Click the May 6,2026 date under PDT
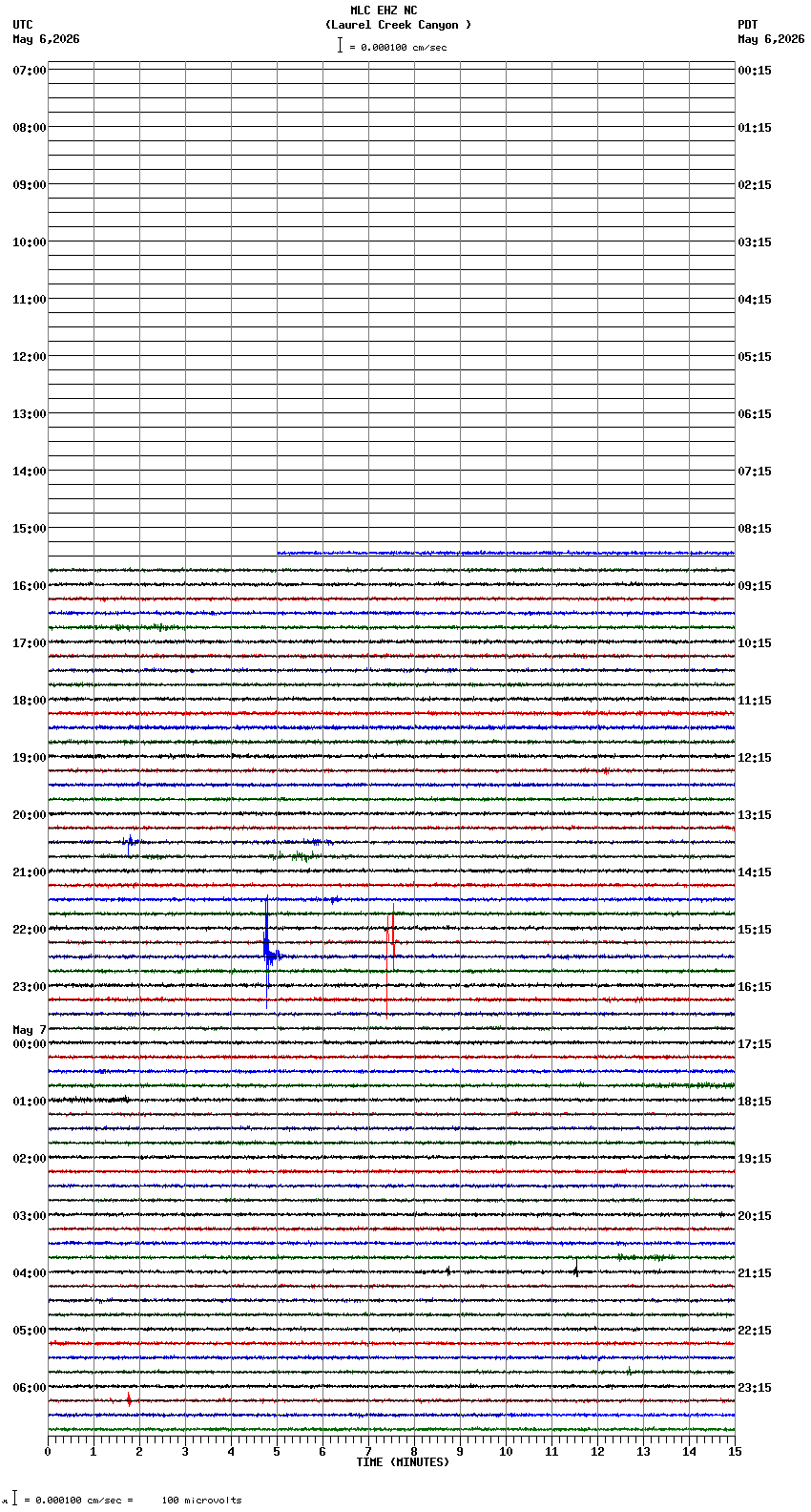The height and width of the screenshot is (1512, 811). coord(771,39)
